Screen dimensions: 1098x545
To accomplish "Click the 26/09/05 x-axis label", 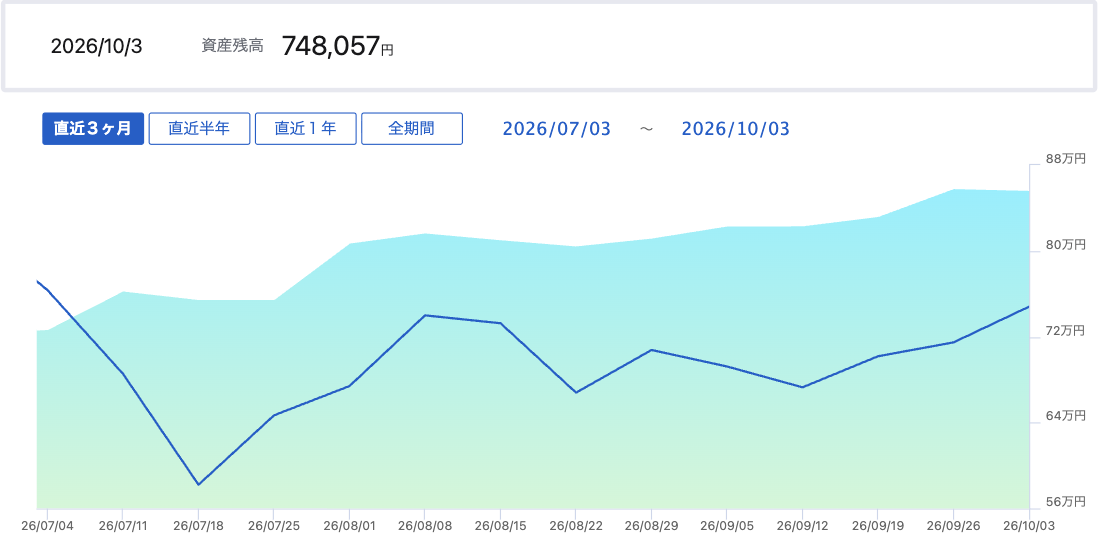I will (x=726, y=525).
